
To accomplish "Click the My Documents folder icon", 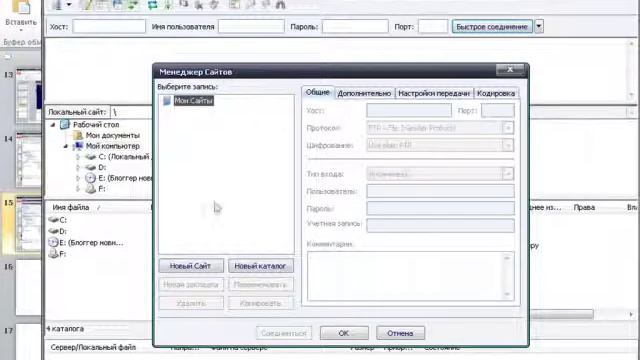I will click(x=78, y=135).
